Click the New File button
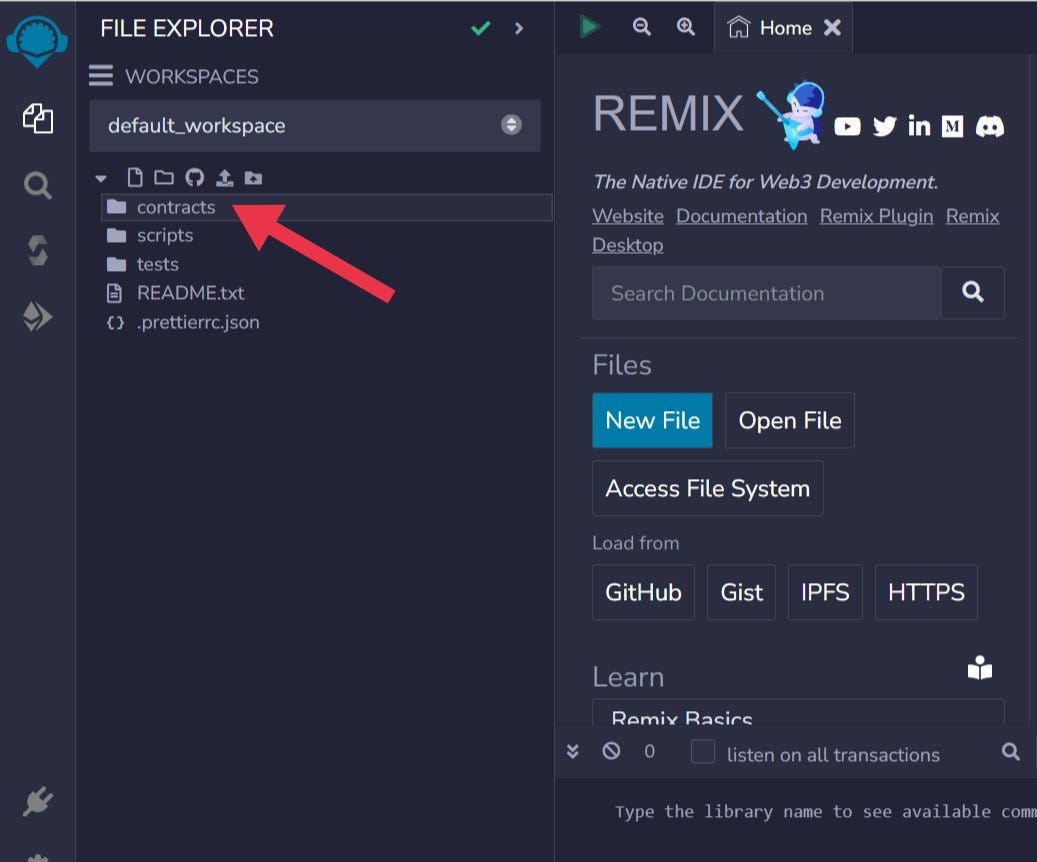1037x862 pixels. coord(652,420)
